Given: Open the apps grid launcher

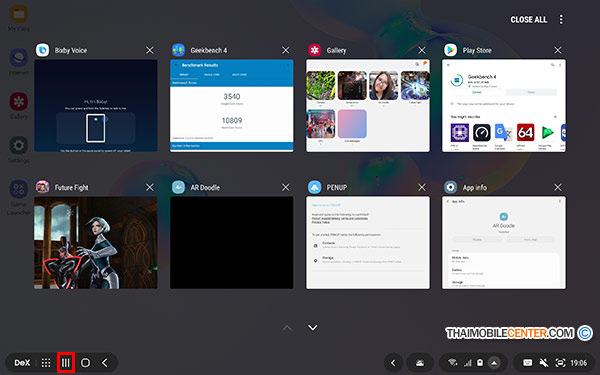Looking at the screenshot, I should click(x=46, y=362).
